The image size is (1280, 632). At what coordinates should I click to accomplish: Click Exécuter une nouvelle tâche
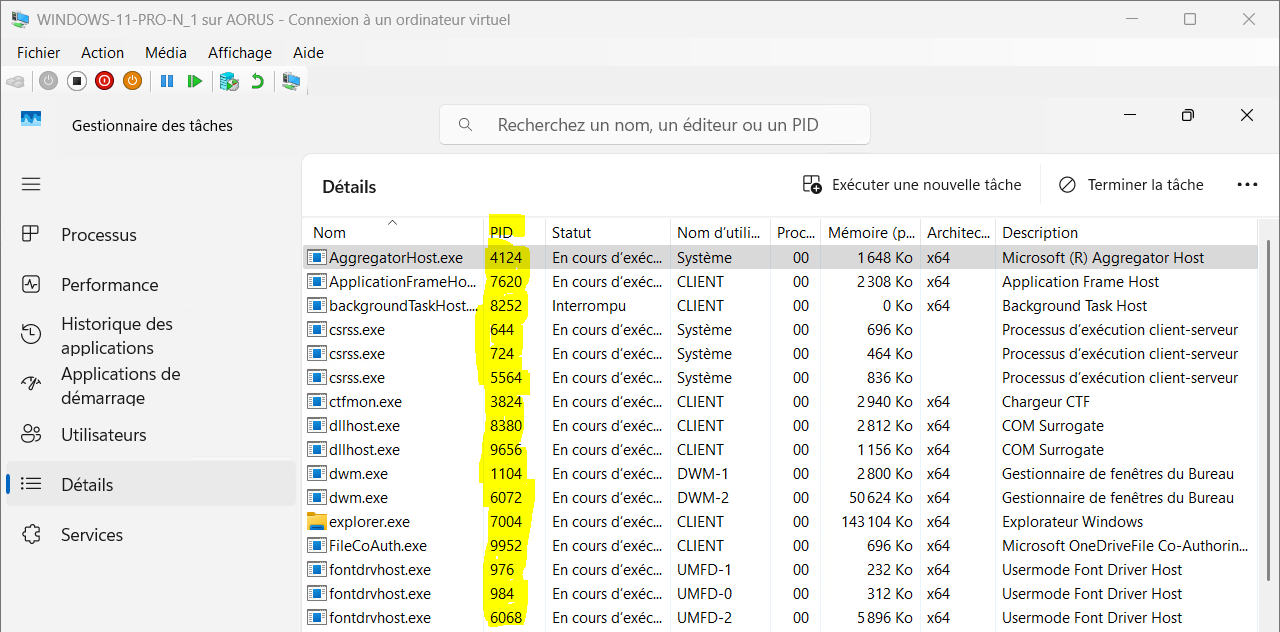912,185
